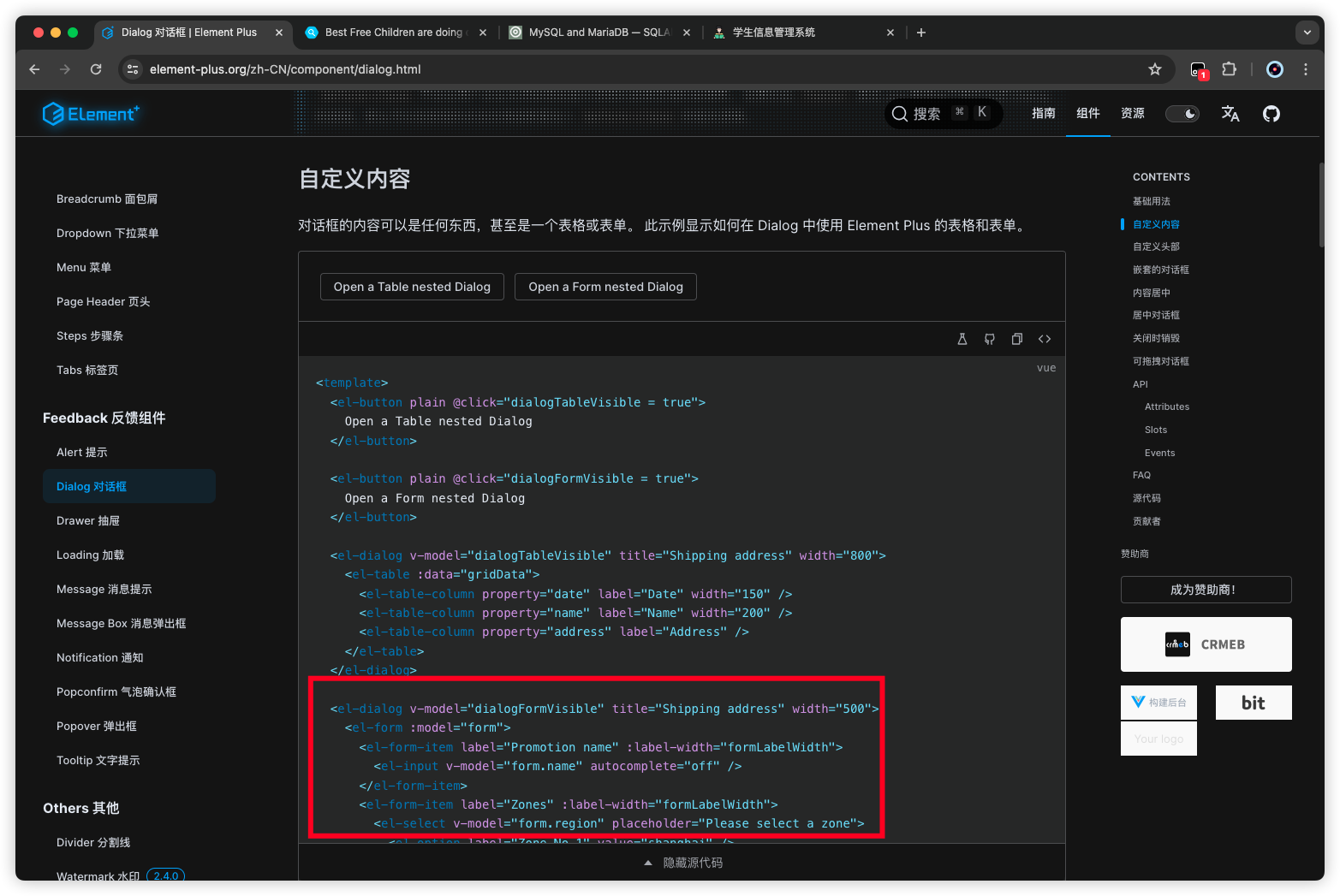The height and width of the screenshot is (896, 1340).
Task: Collapse code with 隐藏源代码
Action: point(682,863)
